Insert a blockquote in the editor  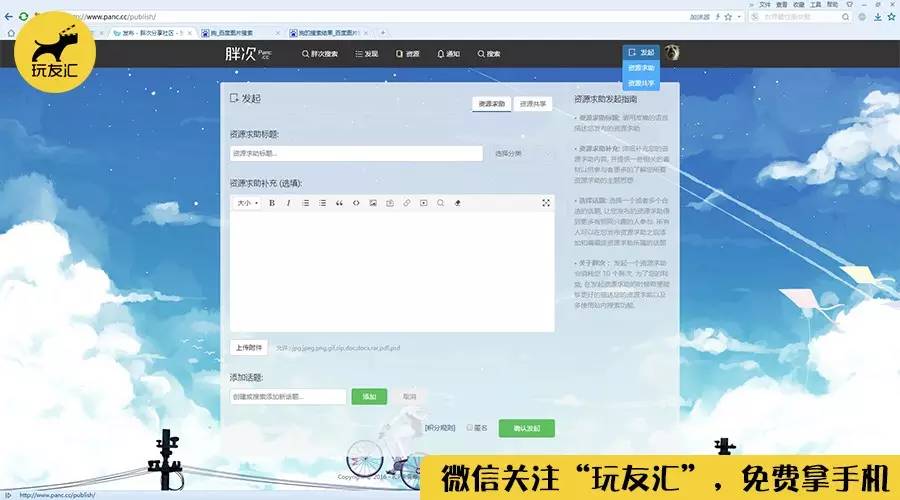click(x=339, y=203)
